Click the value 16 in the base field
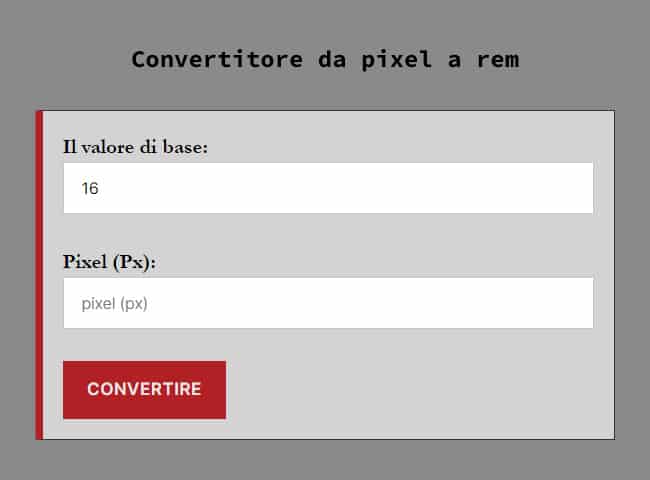650x480 pixels. [90, 188]
